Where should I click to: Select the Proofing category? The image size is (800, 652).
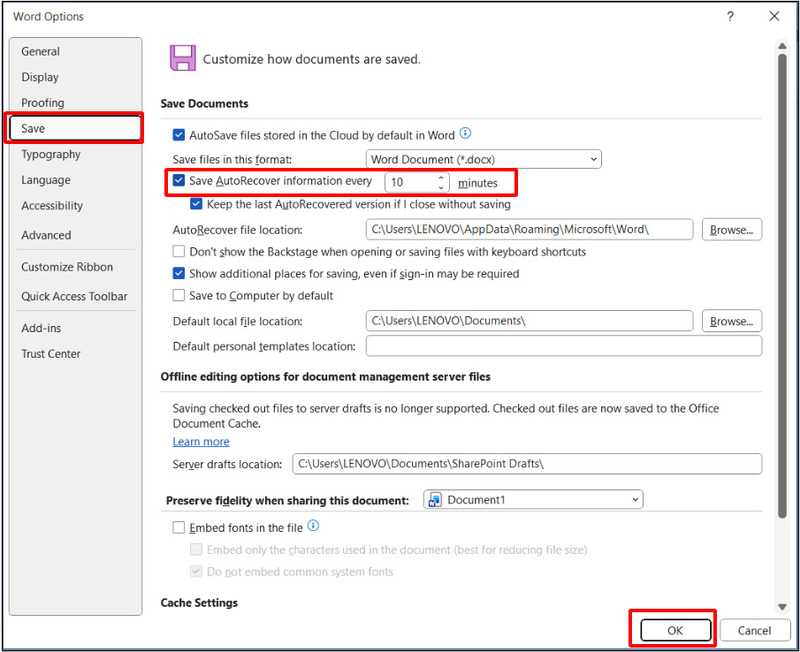43,103
